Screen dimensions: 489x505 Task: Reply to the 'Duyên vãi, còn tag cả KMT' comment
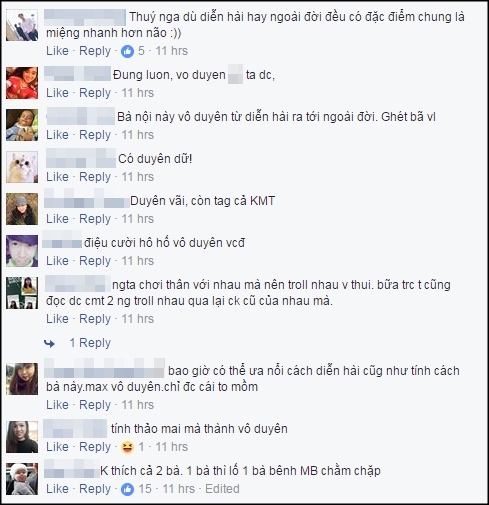point(95,219)
